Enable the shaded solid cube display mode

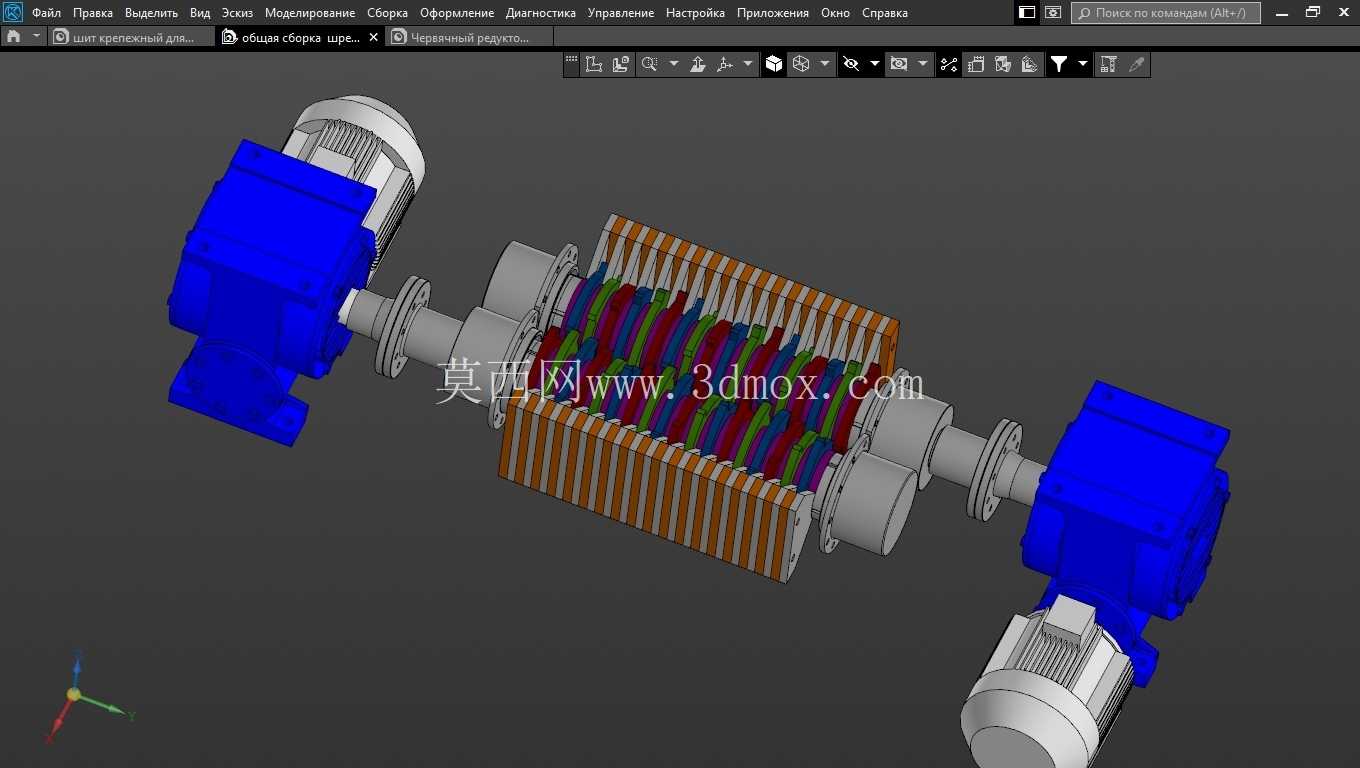click(x=774, y=65)
